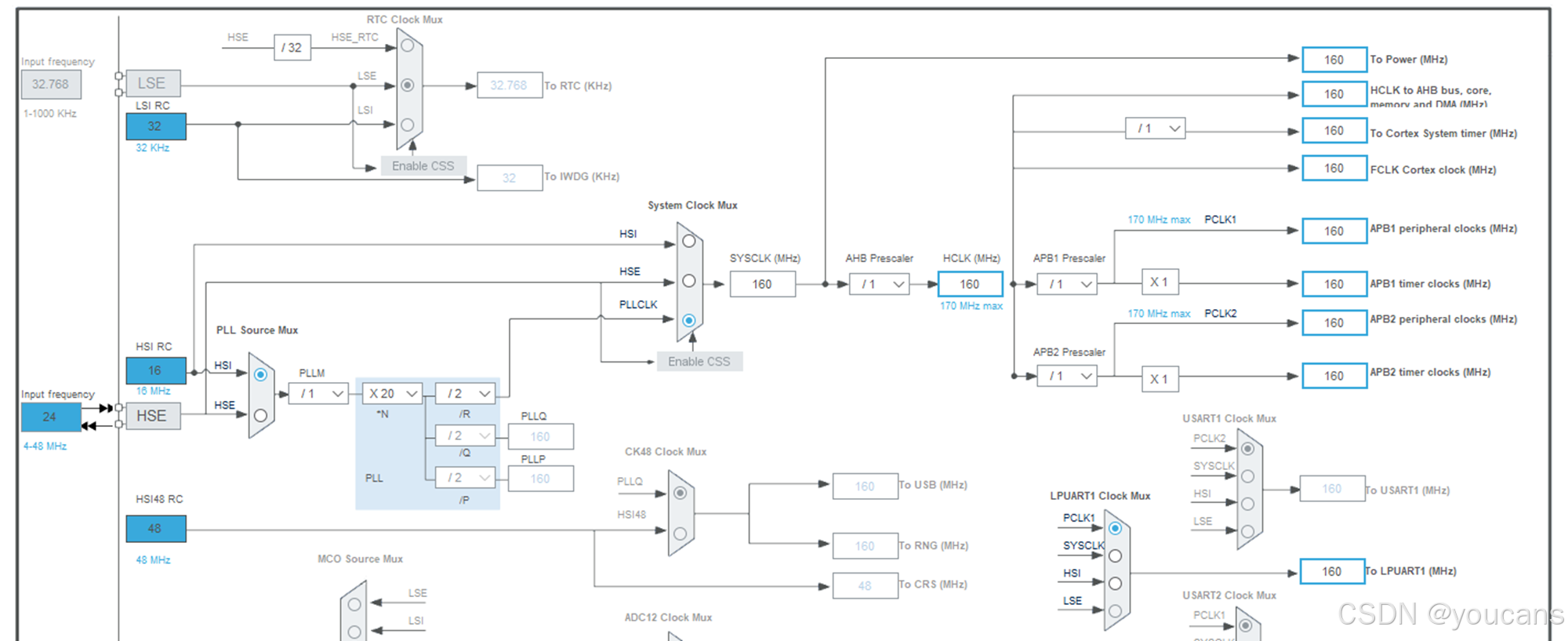The image size is (1568, 641).
Task: Click the HSE /32 divider box
Action: point(292,48)
